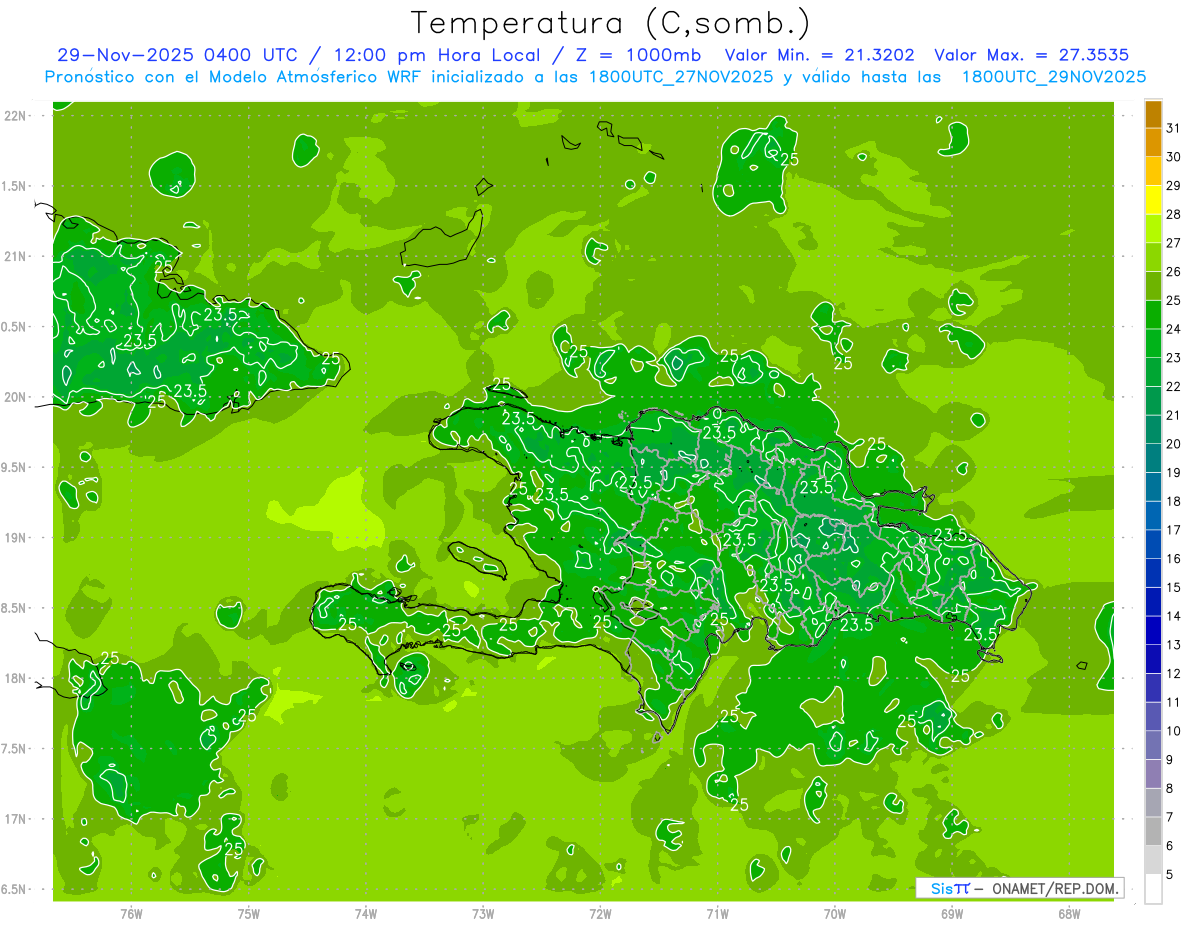Click the 'Temperatura (C,somb.)' chart title
Image resolution: width=1200 pixels, height=927 pixels.
pos(610,23)
